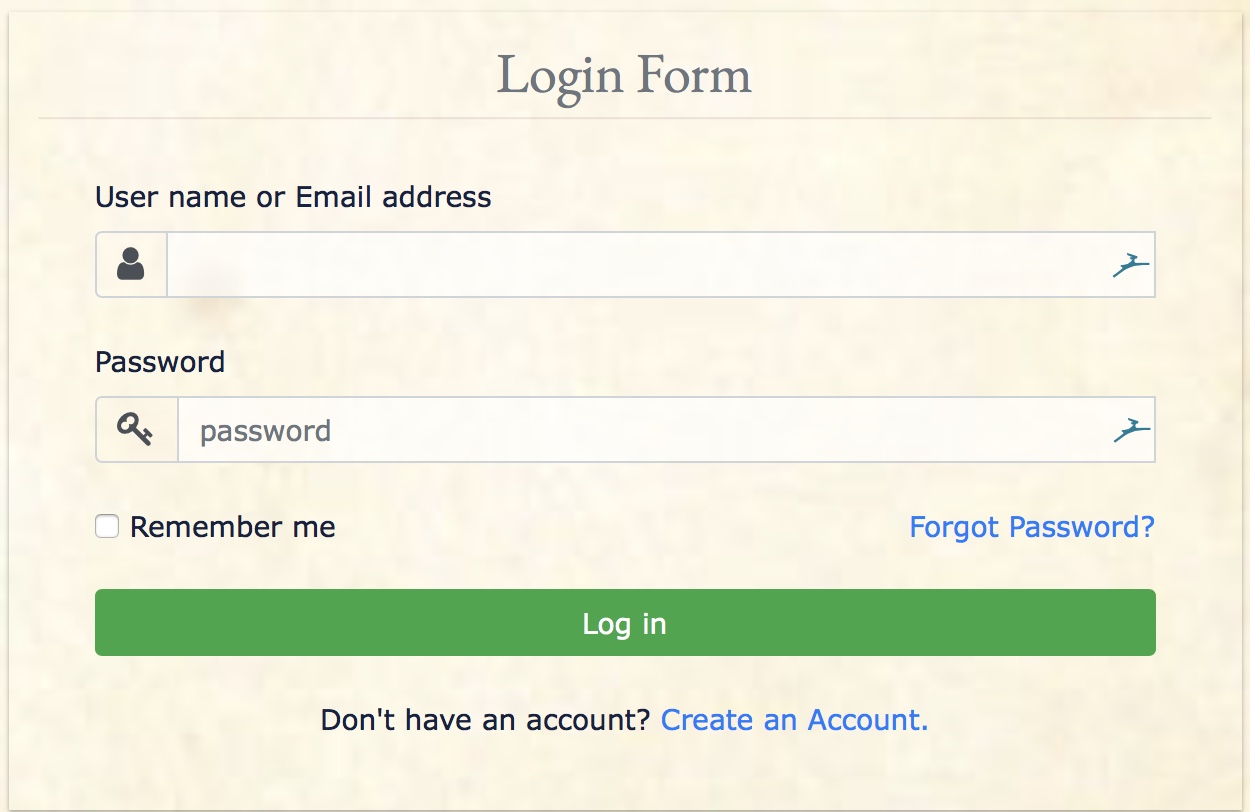Click the green Log in button
1250x812 pixels.
(x=625, y=623)
